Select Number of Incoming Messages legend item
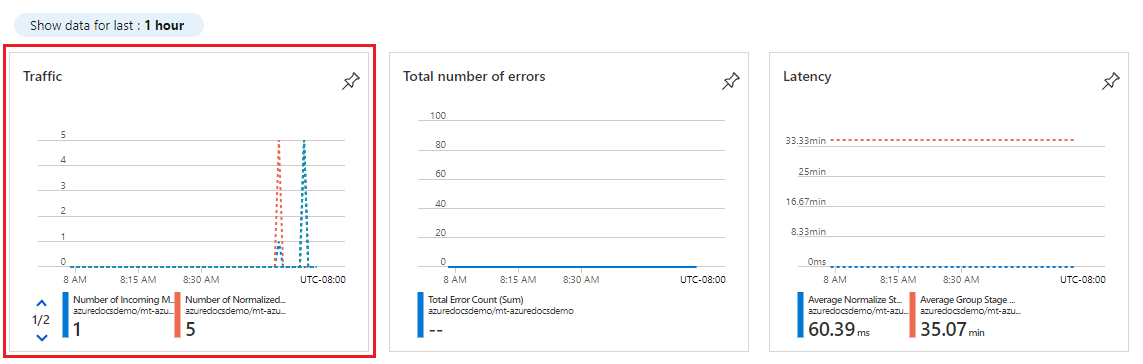The height and width of the screenshot is (364, 1143). click(117, 315)
